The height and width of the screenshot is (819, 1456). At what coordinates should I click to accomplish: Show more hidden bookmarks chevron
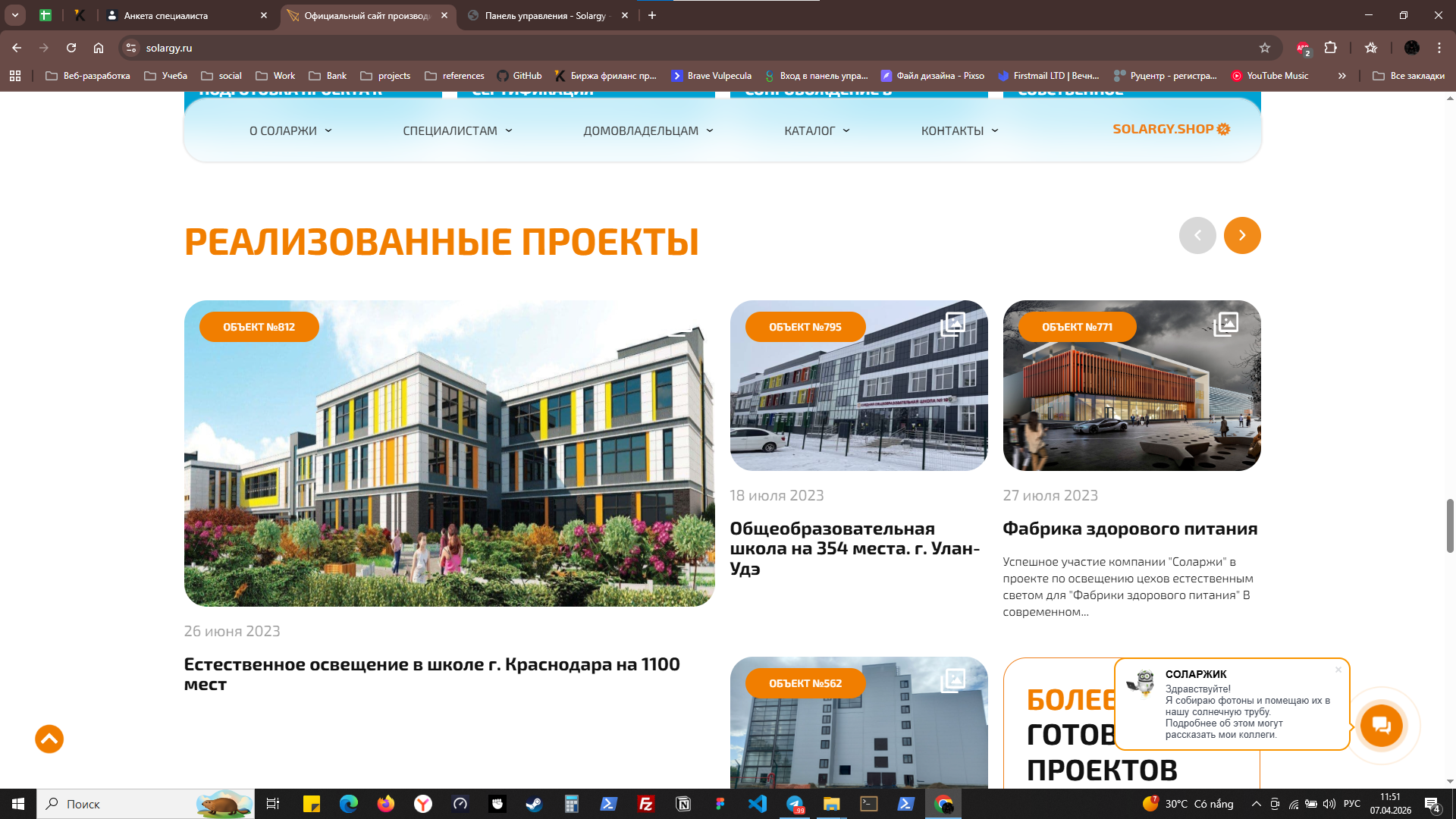coord(1341,76)
